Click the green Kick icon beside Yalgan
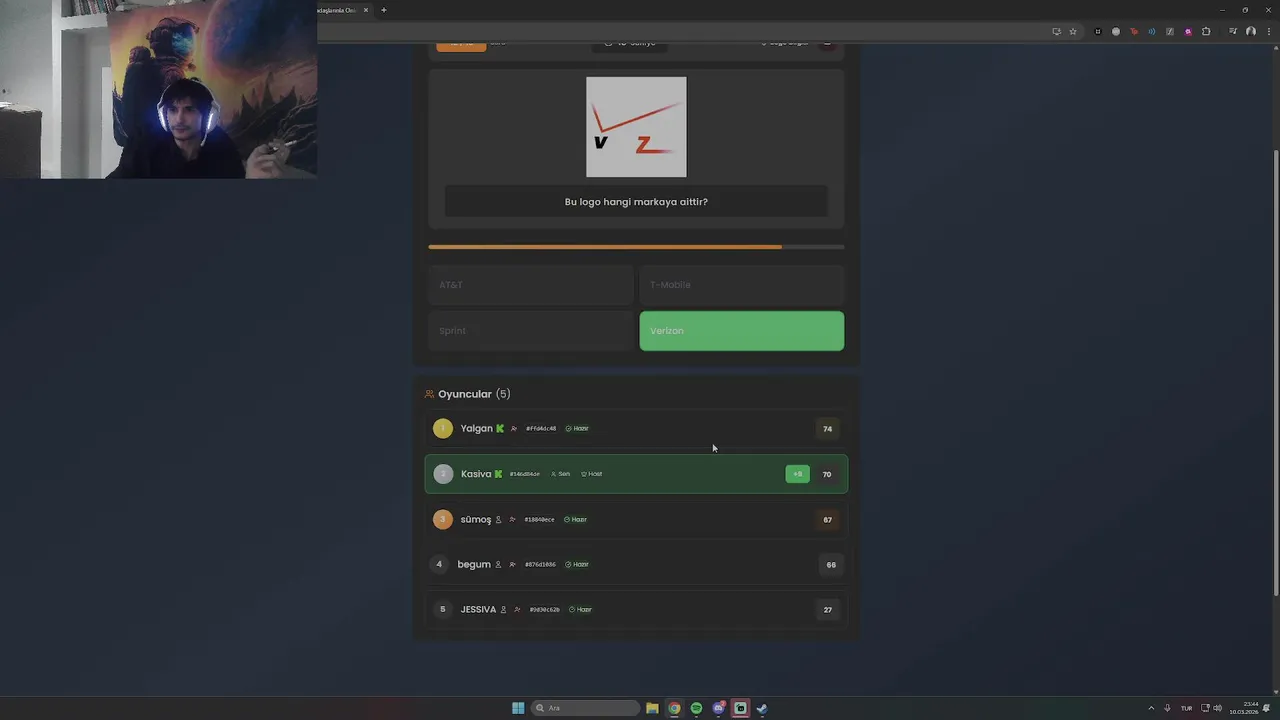This screenshot has width=1280, height=720. (500, 428)
